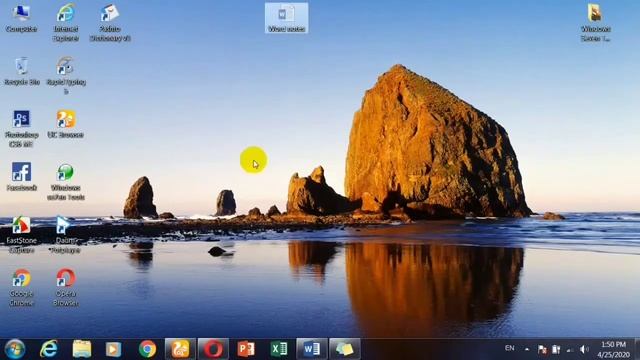Open Excel from the taskbar
Image resolution: width=640 pixels, height=360 pixels.
click(279, 349)
